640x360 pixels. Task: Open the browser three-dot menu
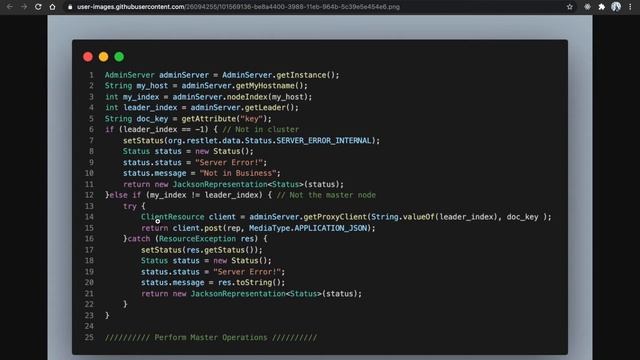click(x=630, y=7)
